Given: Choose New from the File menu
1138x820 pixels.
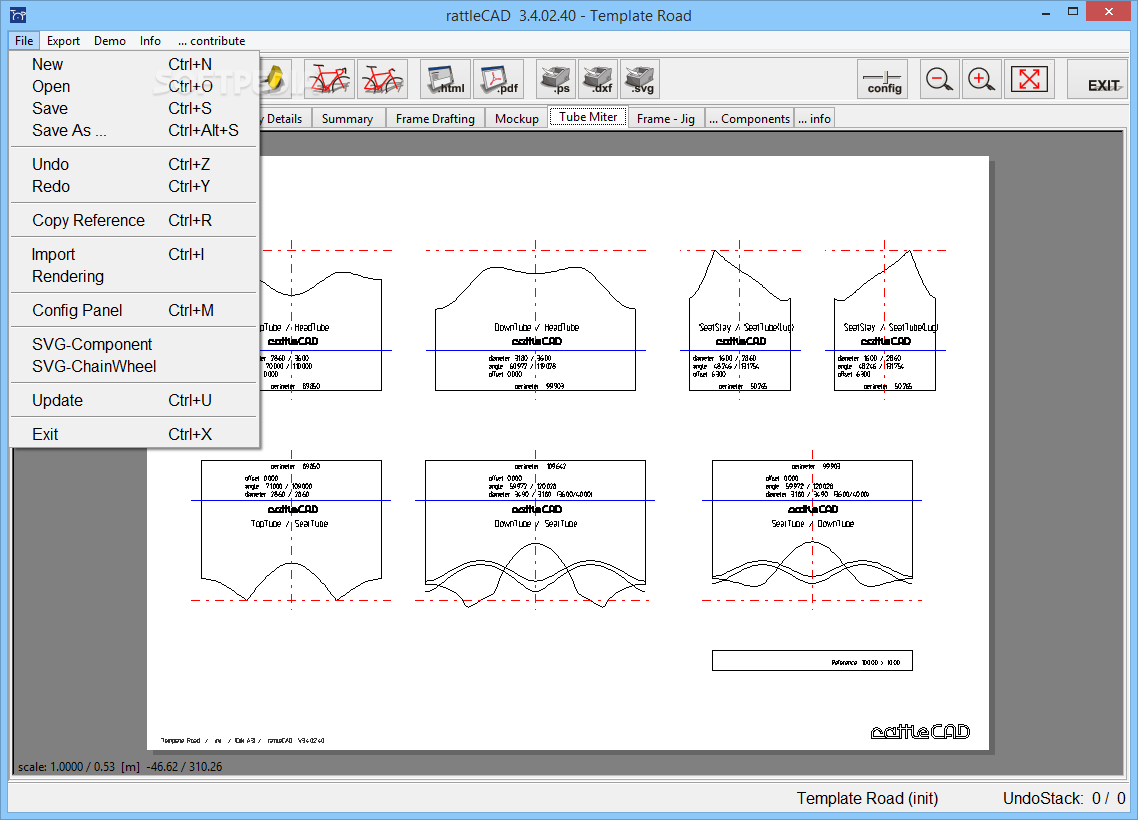Looking at the screenshot, I should pos(134,65).
